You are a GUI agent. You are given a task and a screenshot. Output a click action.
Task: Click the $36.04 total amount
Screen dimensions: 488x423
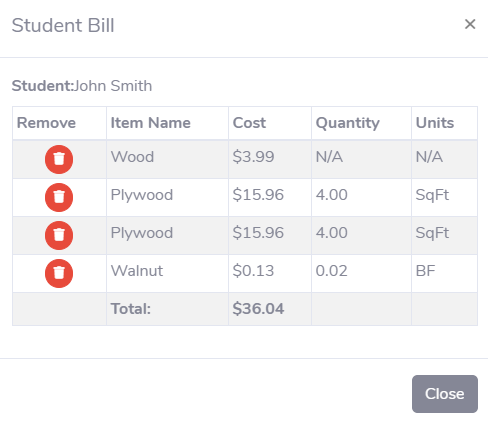[x=258, y=309]
